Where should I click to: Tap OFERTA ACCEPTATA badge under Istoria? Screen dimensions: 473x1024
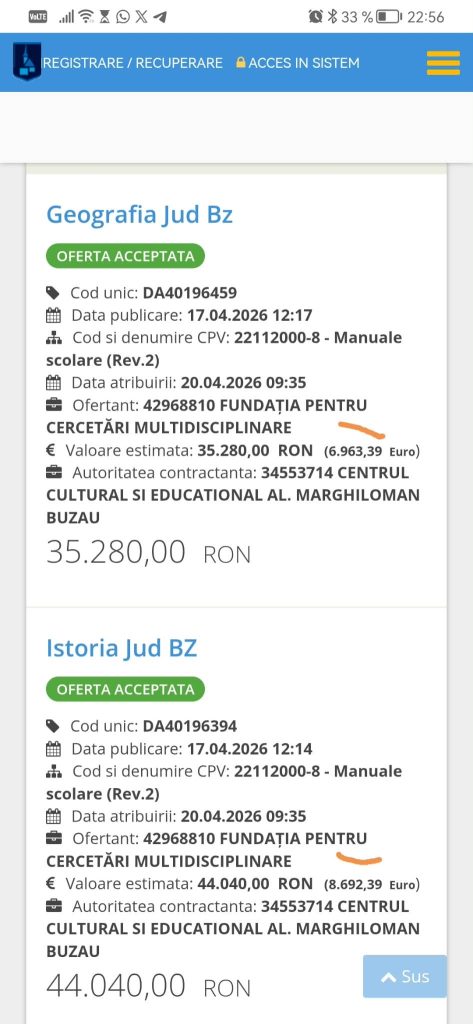(x=125, y=690)
